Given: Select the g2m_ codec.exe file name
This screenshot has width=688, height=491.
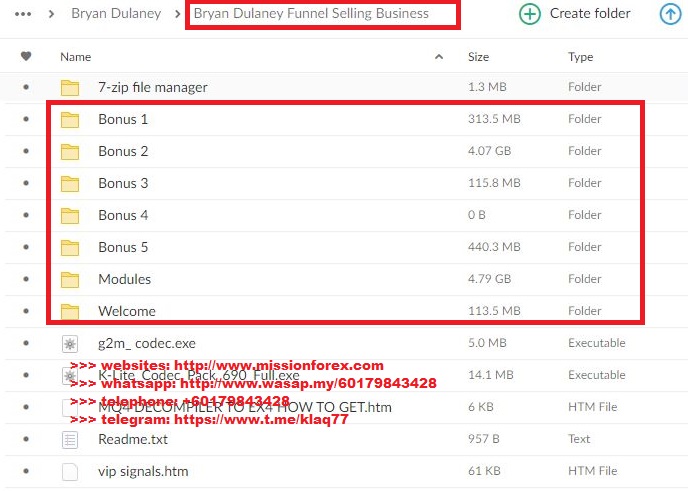Looking at the screenshot, I should 147,344.
